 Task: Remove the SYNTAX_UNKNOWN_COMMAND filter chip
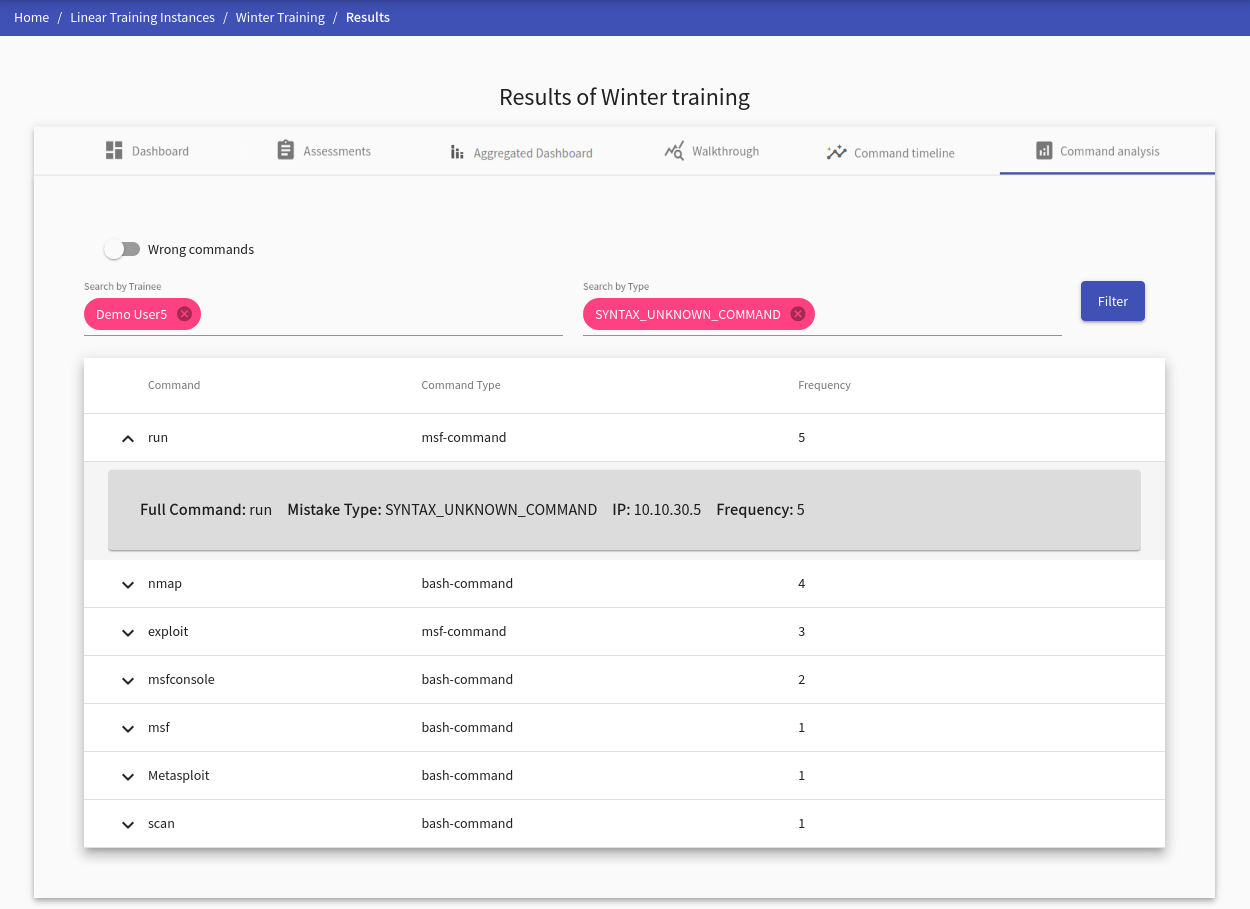click(x=797, y=314)
